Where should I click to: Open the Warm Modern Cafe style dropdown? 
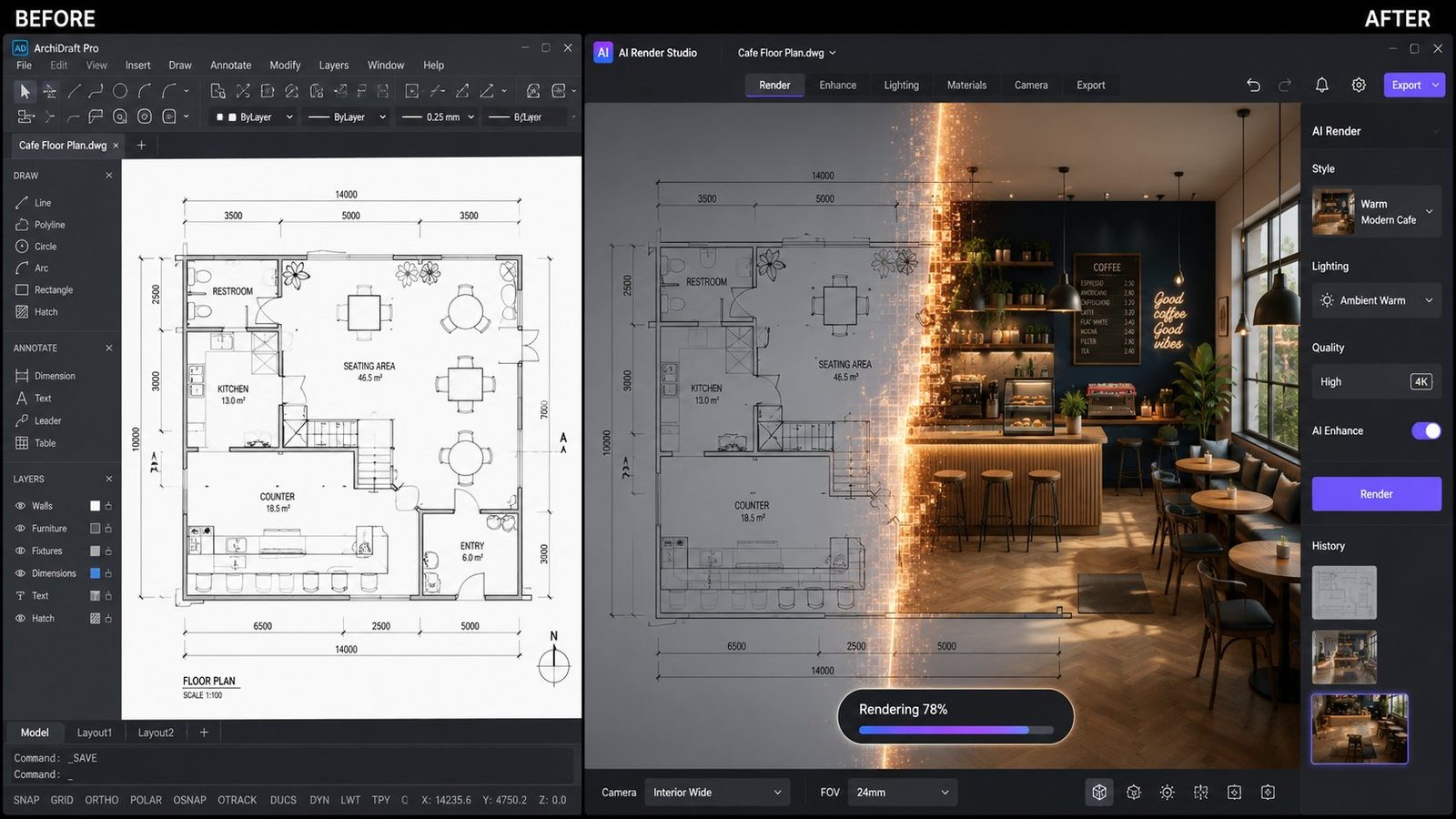click(1376, 212)
